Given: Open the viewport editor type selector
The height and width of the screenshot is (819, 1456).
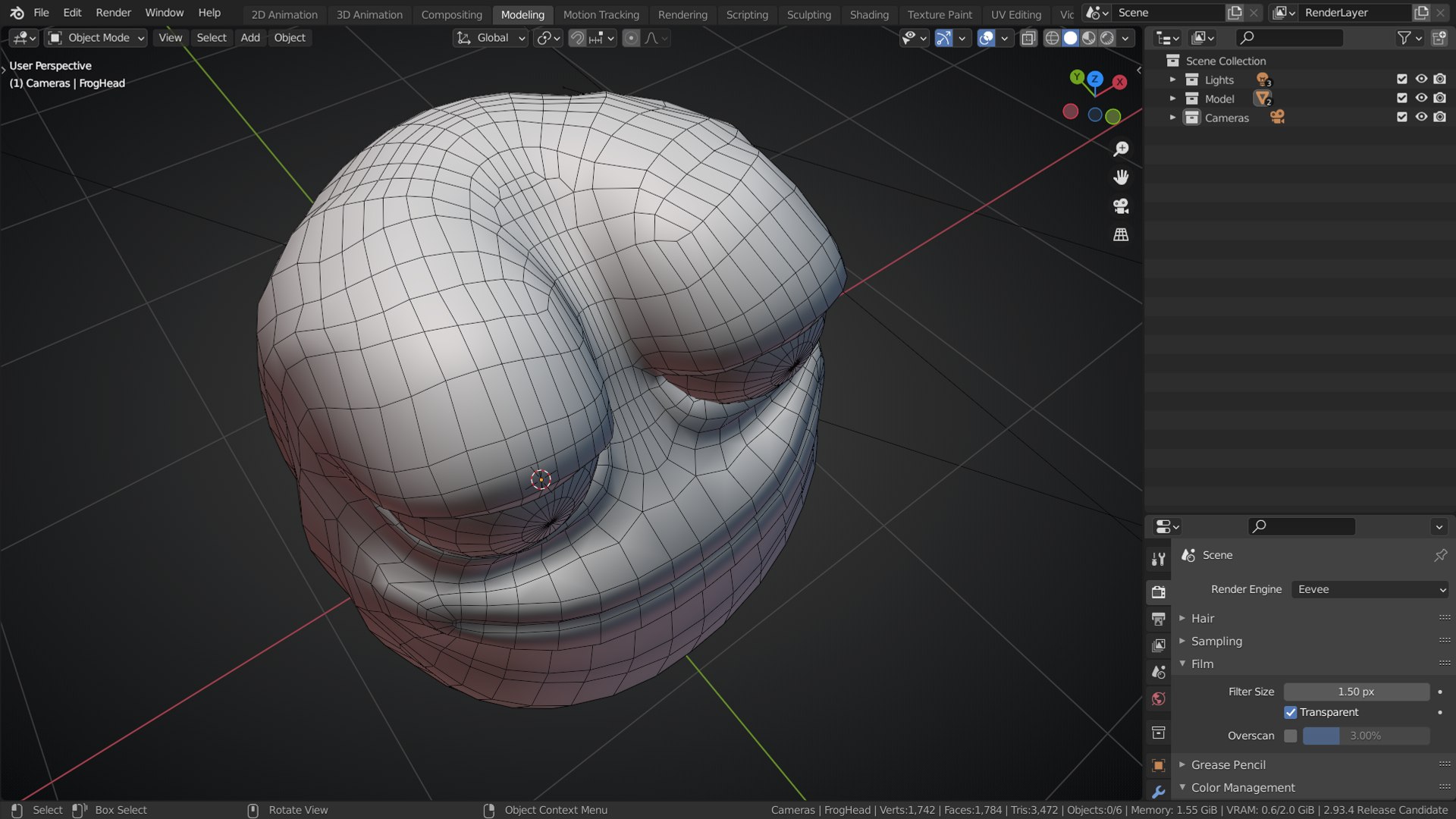Looking at the screenshot, I should coord(24,38).
